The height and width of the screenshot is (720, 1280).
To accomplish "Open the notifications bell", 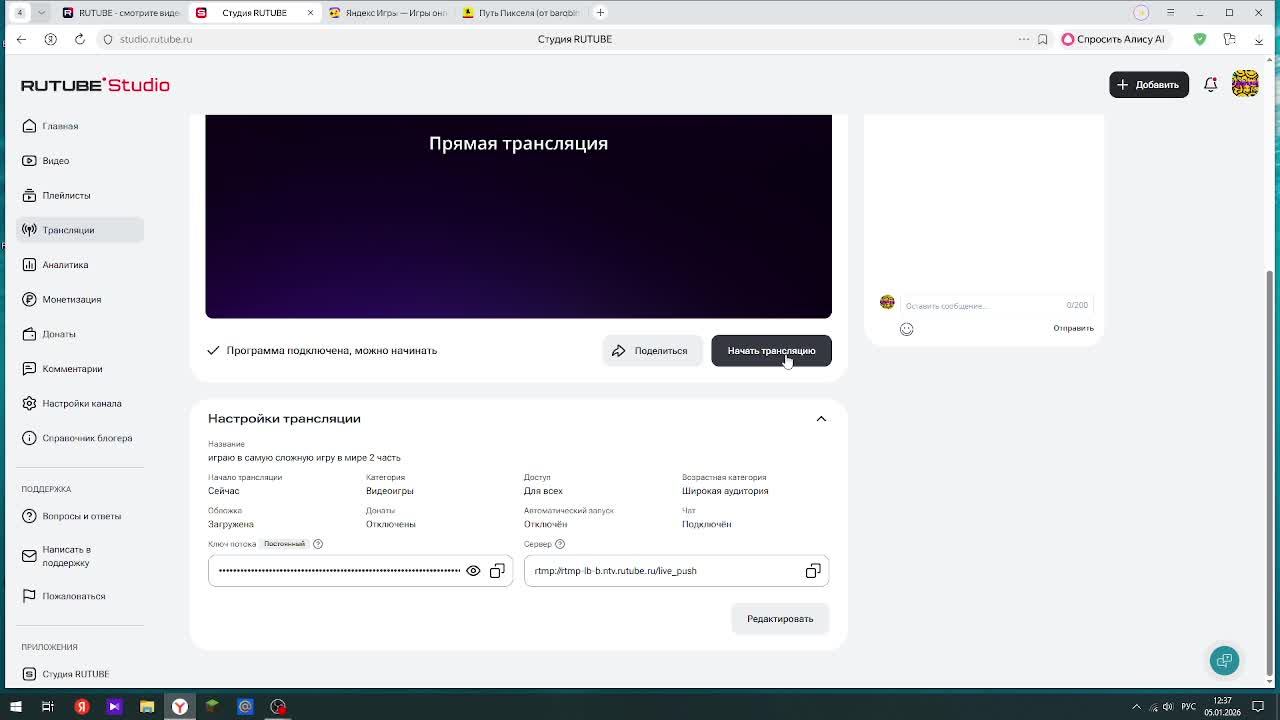I will [x=1210, y=85].
